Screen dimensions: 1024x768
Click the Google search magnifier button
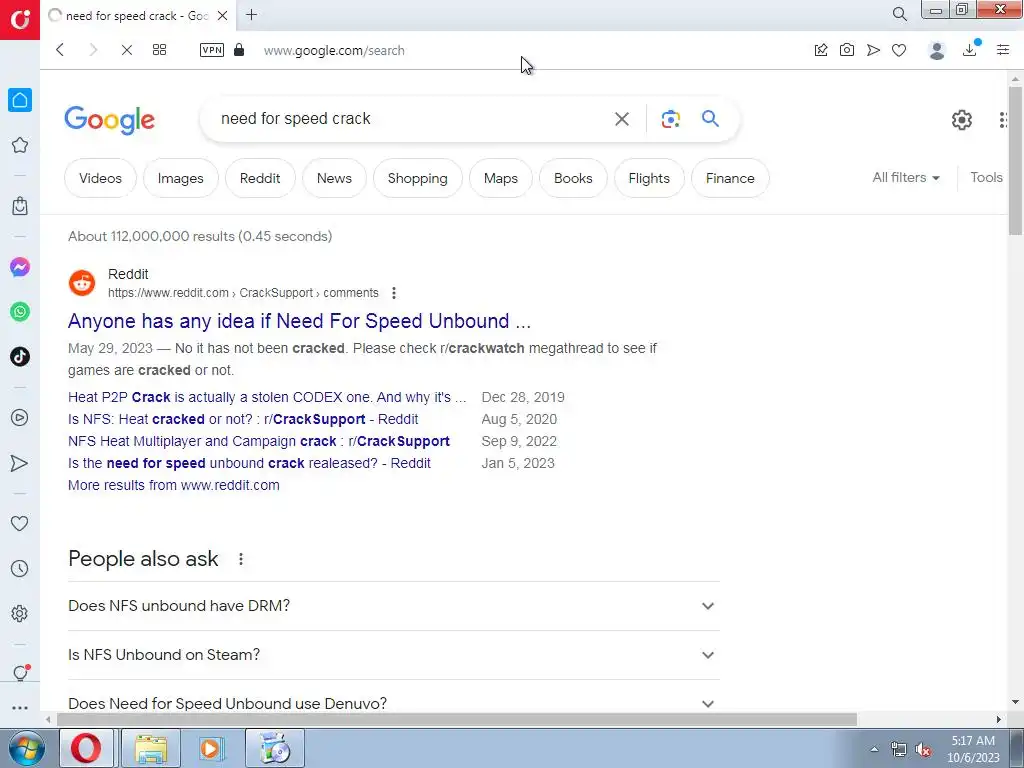[x=711, y=118]
